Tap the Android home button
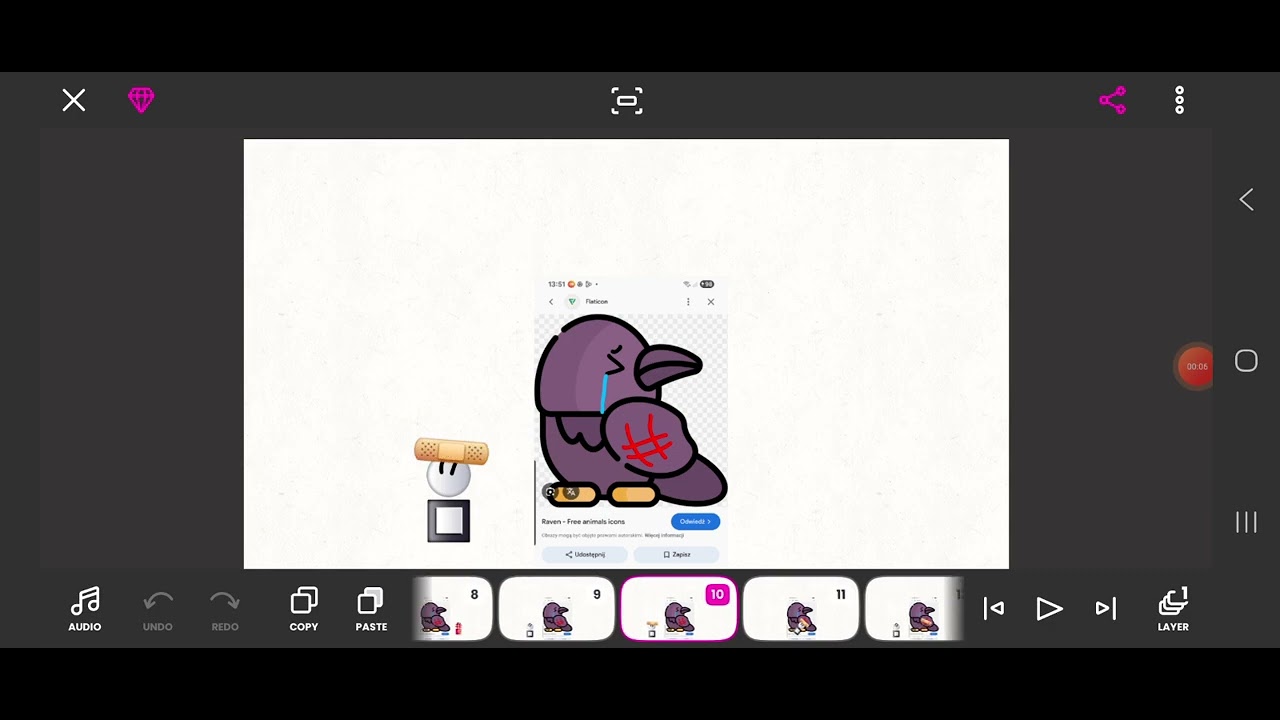Screen dimensions: 1280x720 tap(1246, 361)
